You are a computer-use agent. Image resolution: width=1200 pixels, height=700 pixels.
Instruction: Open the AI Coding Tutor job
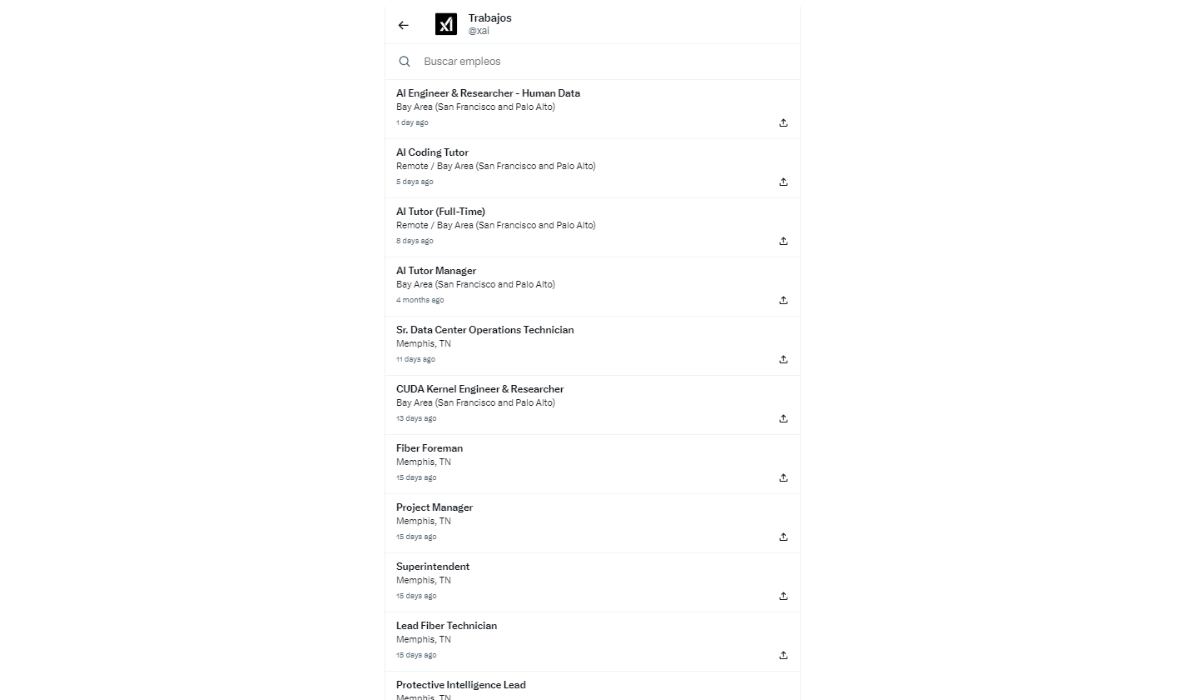click(x=432, y=152)
